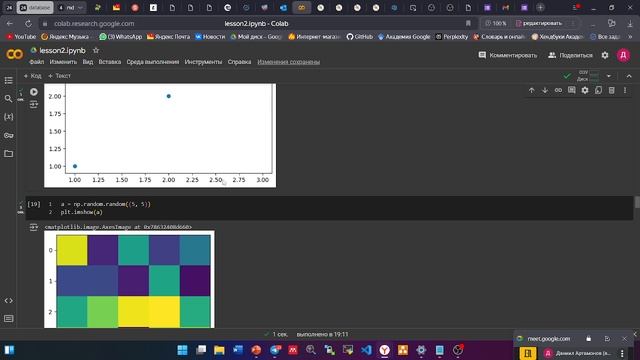Click the Изменения сохранены link

[289, 62]
